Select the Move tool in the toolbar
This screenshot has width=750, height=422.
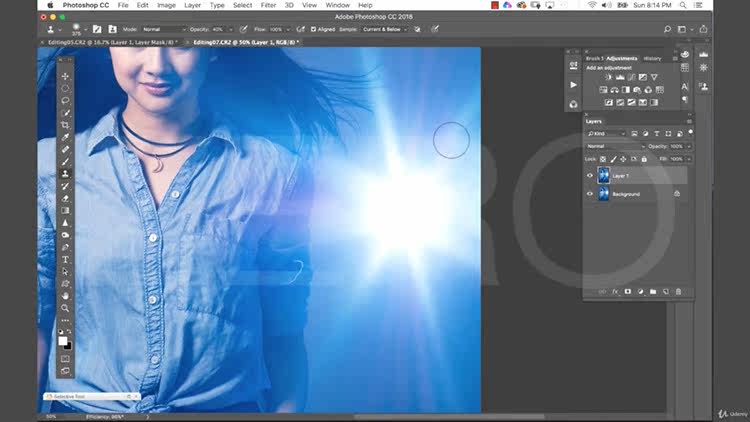pyautogui.click(x=66, y=76)
